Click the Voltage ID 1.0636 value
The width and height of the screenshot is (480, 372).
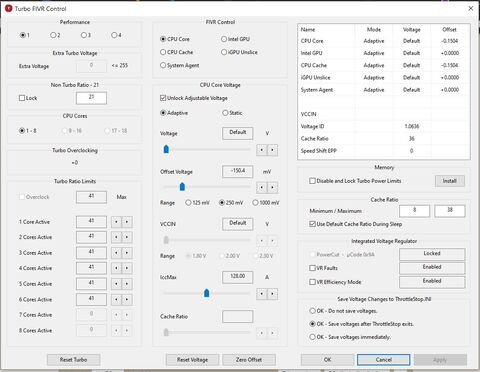click(x=412, y=126)
